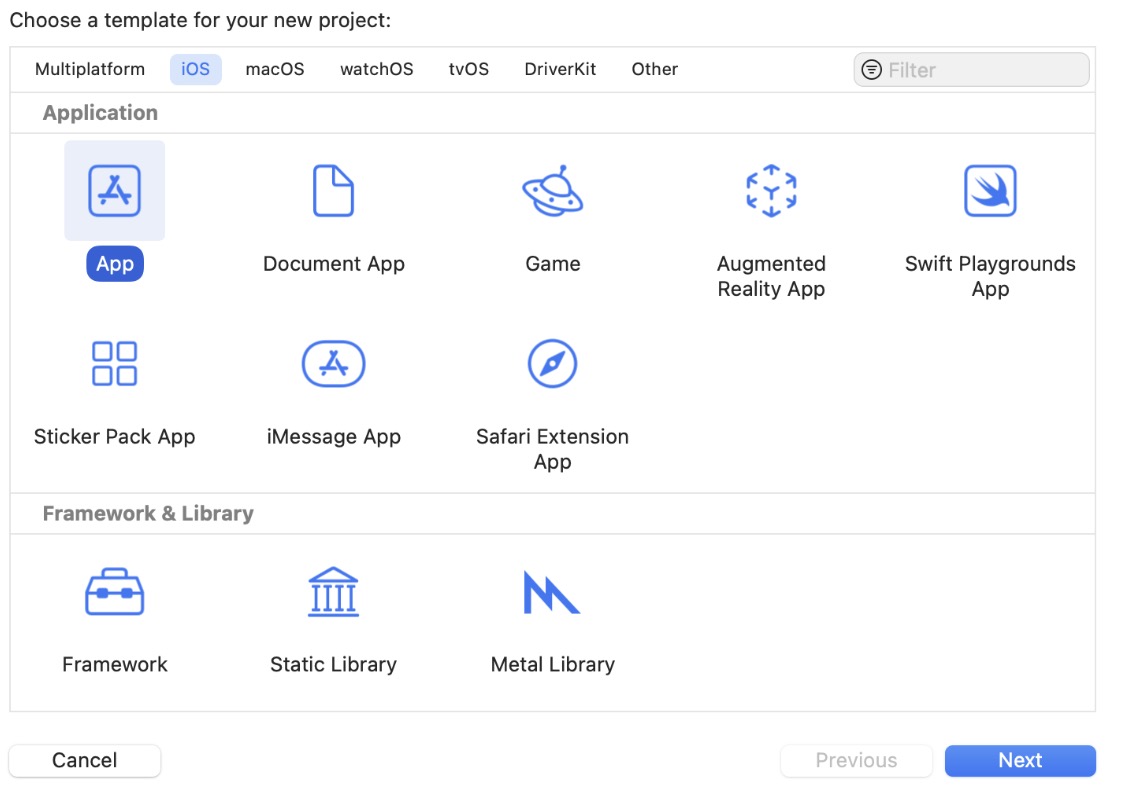Click the Cancel button
Image resolution: width=1126 pixels, height=794 pixels.
pyautogui.click(x=85, y=760)
